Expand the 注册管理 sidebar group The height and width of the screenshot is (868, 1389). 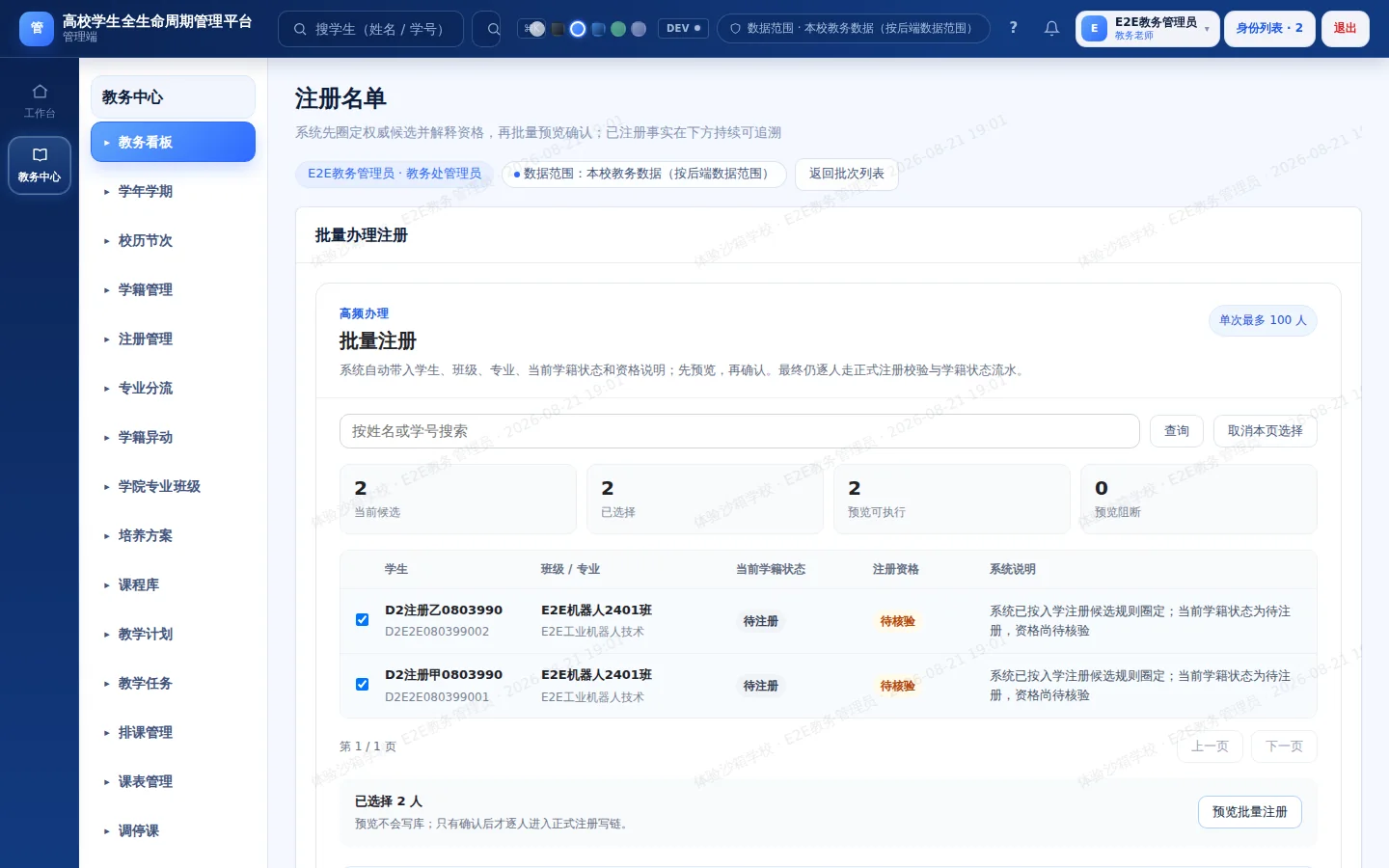(173, 339)
